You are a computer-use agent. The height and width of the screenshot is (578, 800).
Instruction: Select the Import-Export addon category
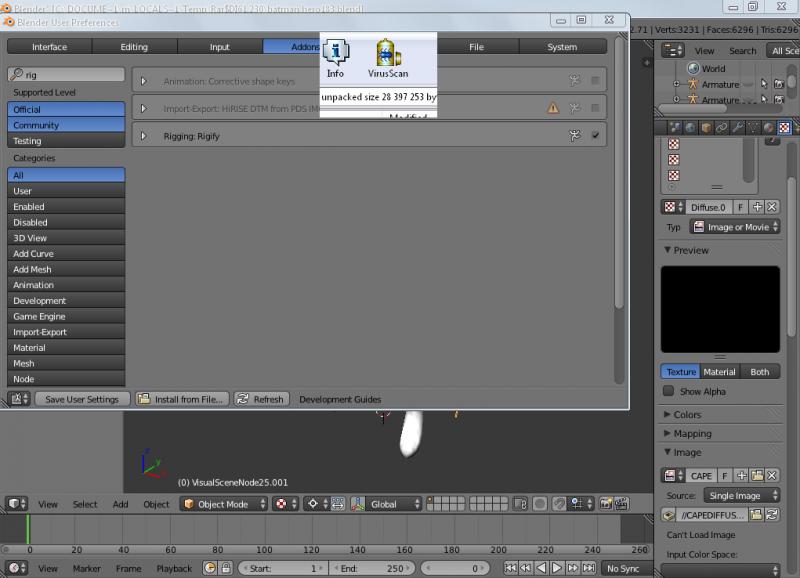[66, 332]
